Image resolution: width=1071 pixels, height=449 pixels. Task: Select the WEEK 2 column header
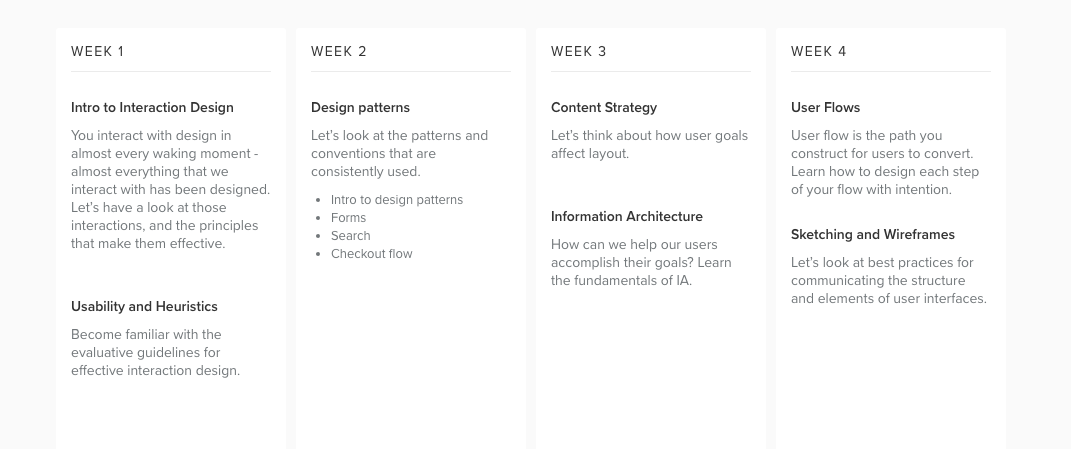[339, 51]
